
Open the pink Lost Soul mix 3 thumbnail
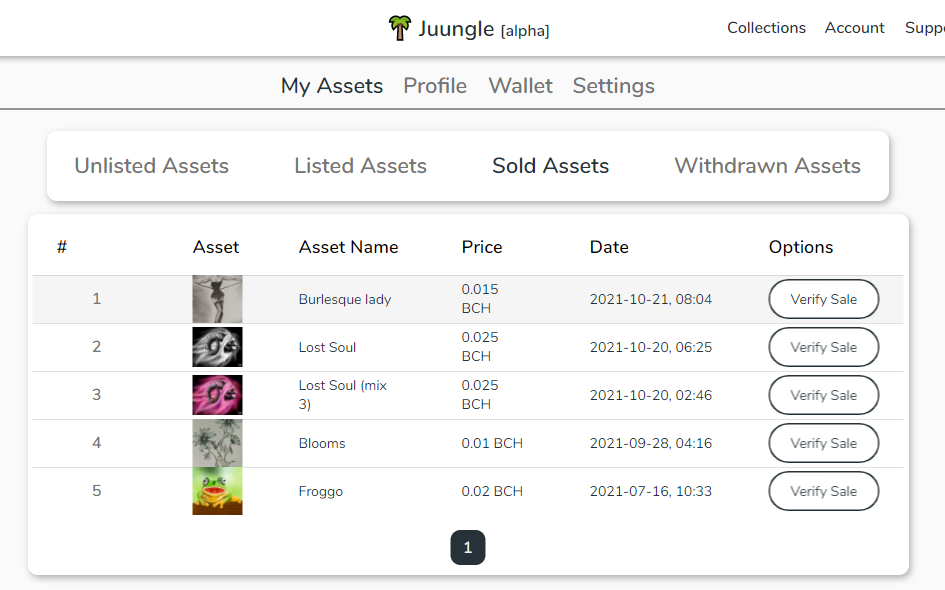(x=217, y=395)
